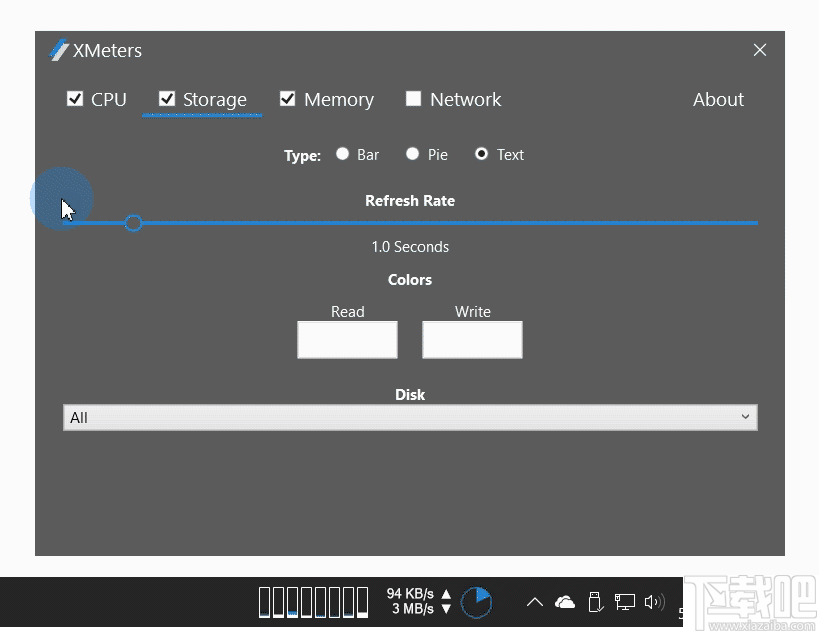Click the CPU core bars meter in taskbar
The width and height of the screenshot is (819, 631).
(313, 602)
